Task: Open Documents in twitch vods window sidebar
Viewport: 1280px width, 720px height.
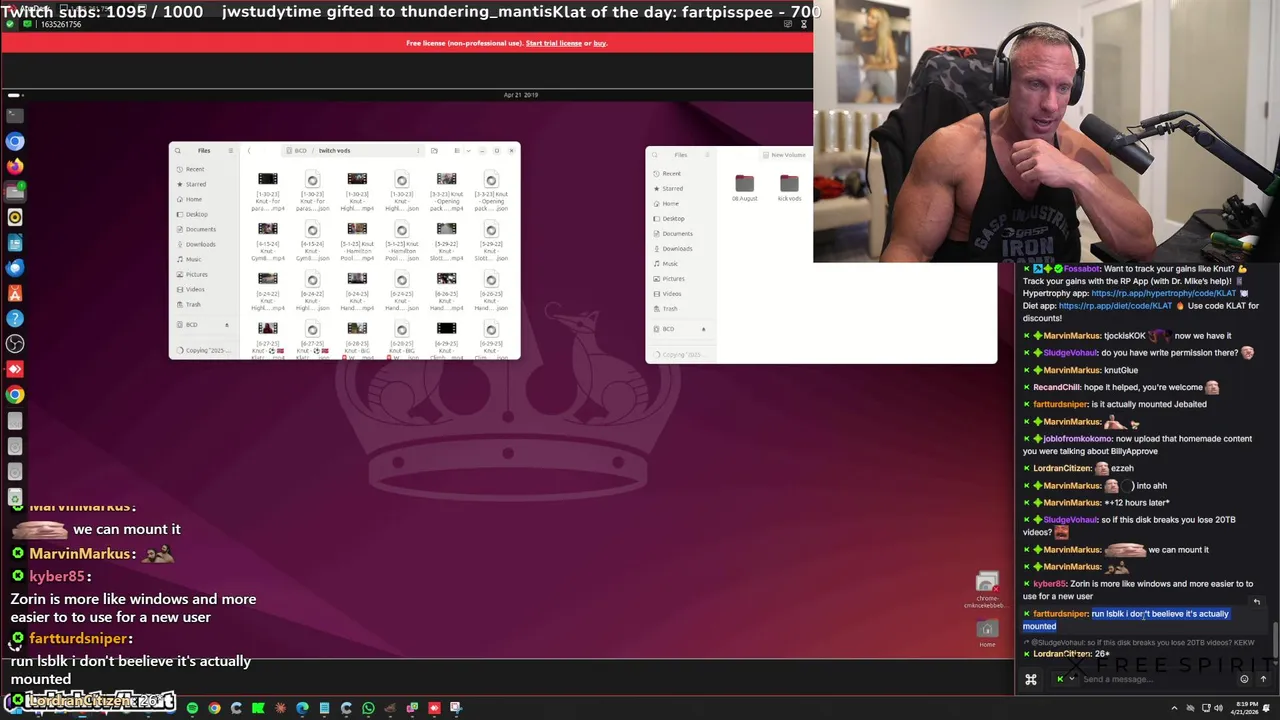Action: tap(205, 229)
